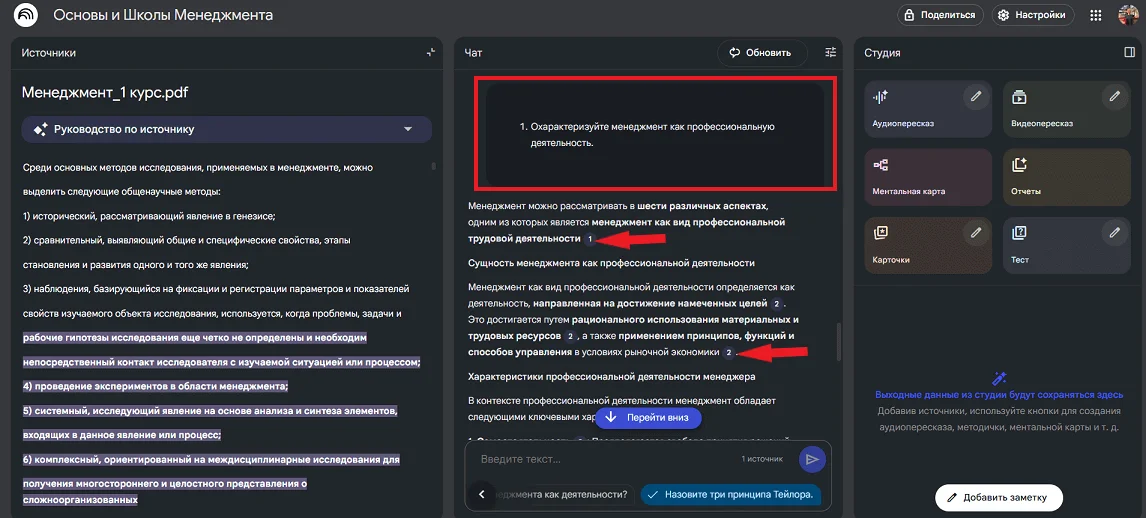Edit the Video overview settings
The width and height of the screenshot is (1146, 518).
(1114, 97)
